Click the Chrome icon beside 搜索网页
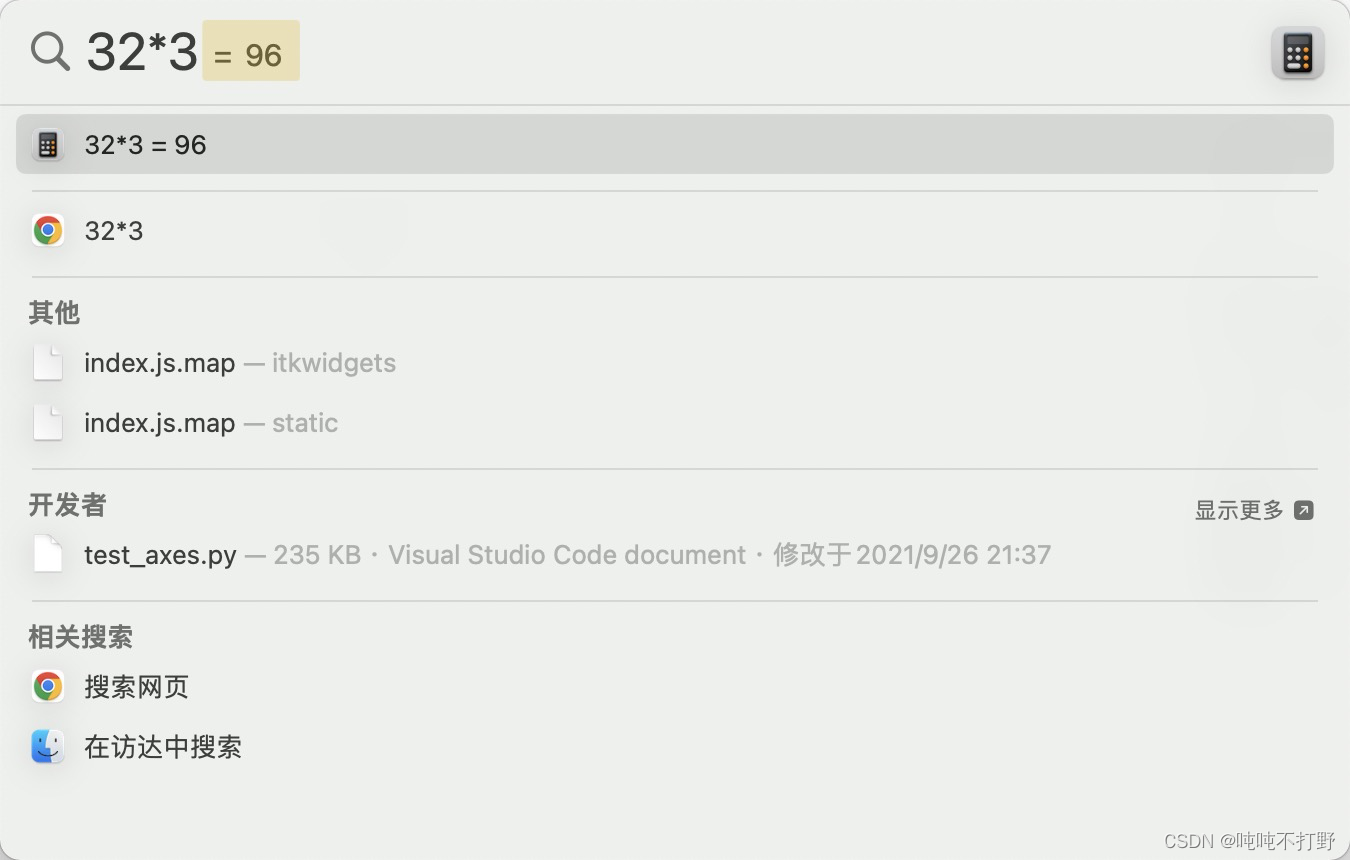1350x860 pixels. [x=48, y=687]
